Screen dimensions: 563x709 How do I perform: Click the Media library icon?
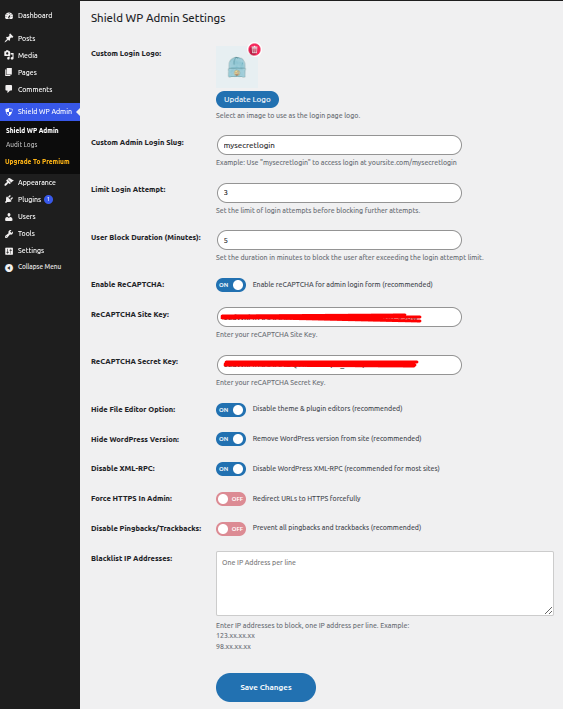[9, 55]
